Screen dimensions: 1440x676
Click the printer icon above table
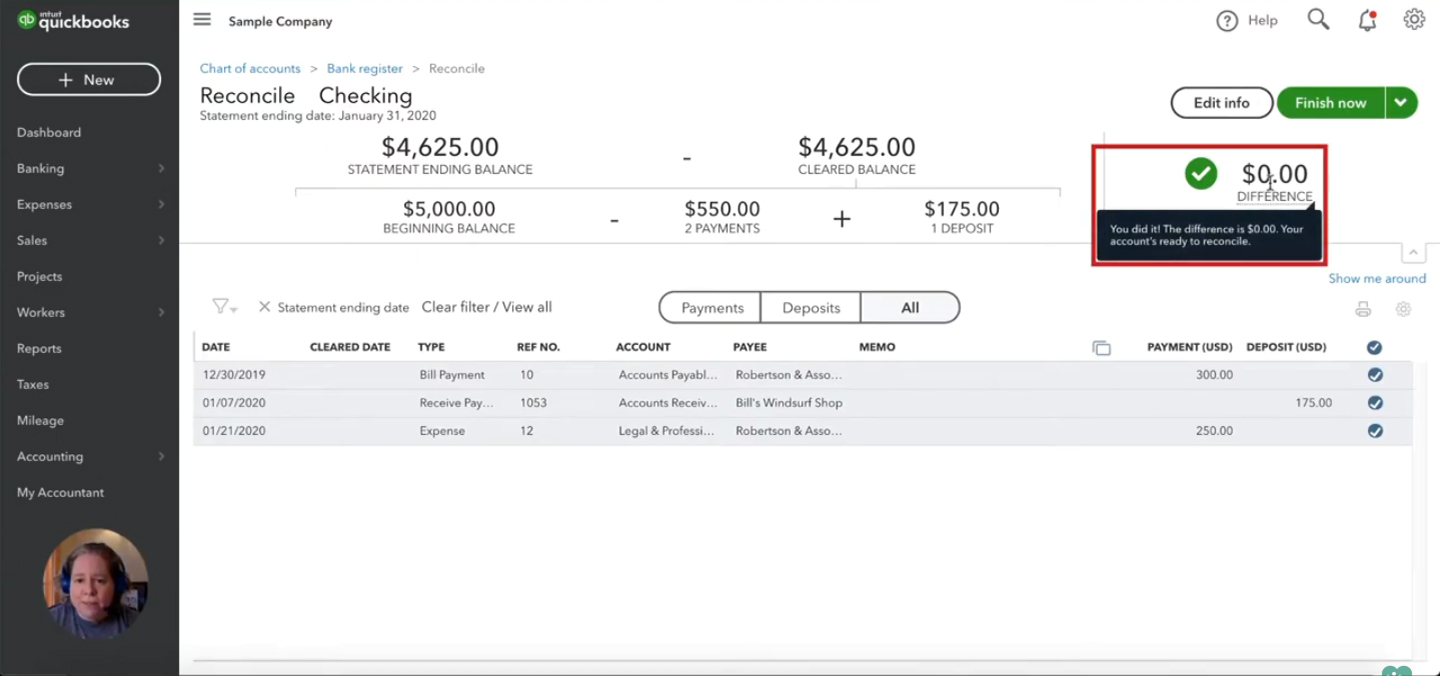(x=1363, y=309)
